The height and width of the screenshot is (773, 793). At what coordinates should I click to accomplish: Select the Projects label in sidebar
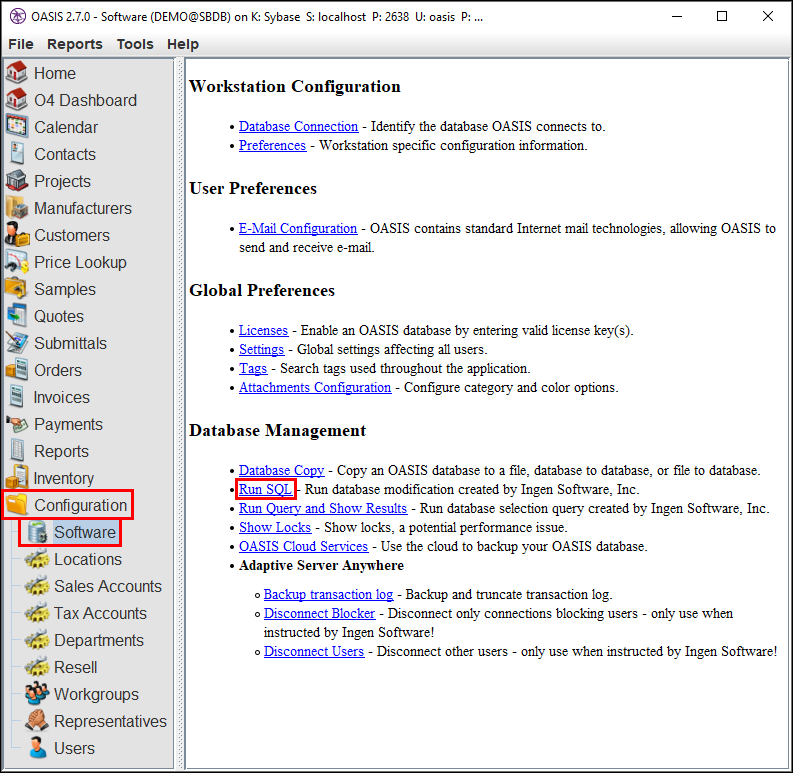click(62, 181)
